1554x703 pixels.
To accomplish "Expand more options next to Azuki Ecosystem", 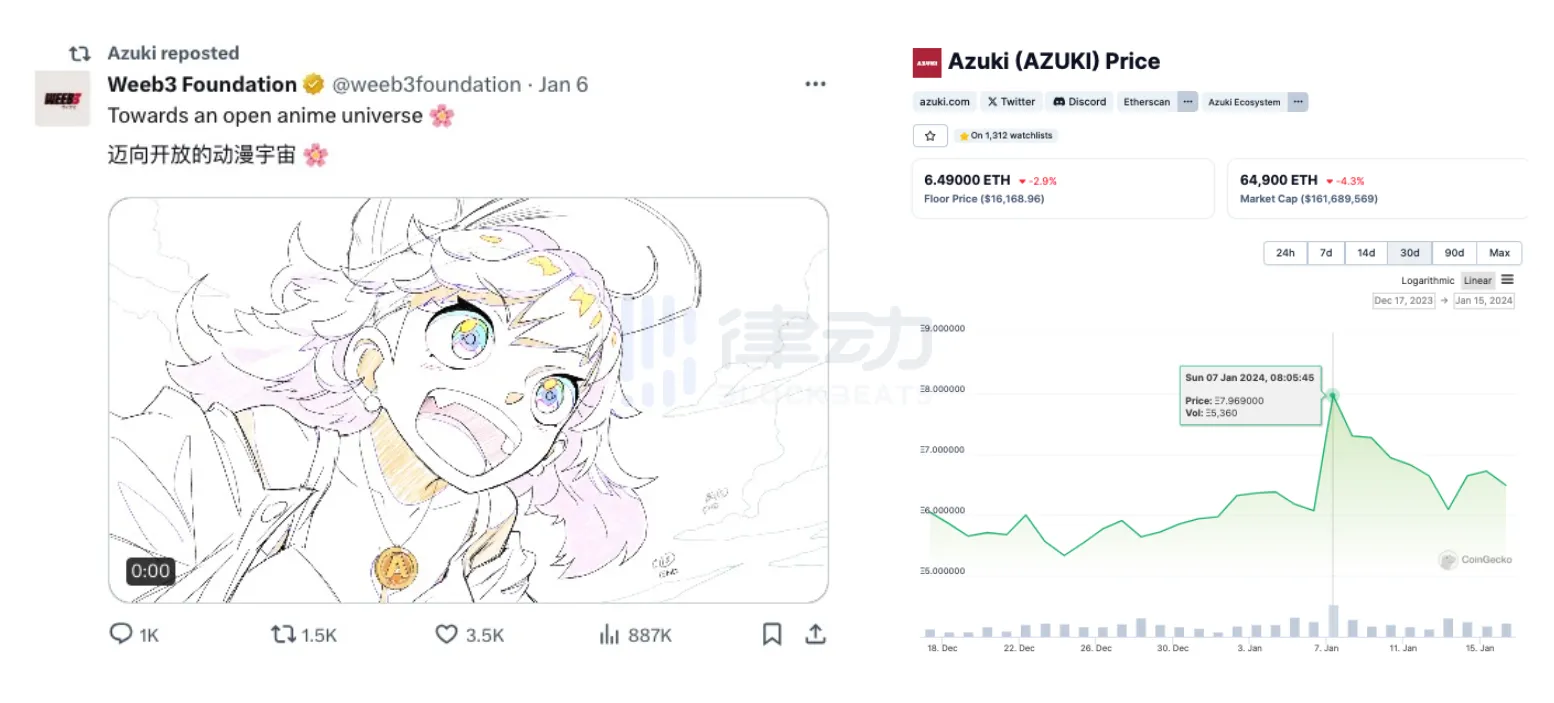I will point(1297,101).
